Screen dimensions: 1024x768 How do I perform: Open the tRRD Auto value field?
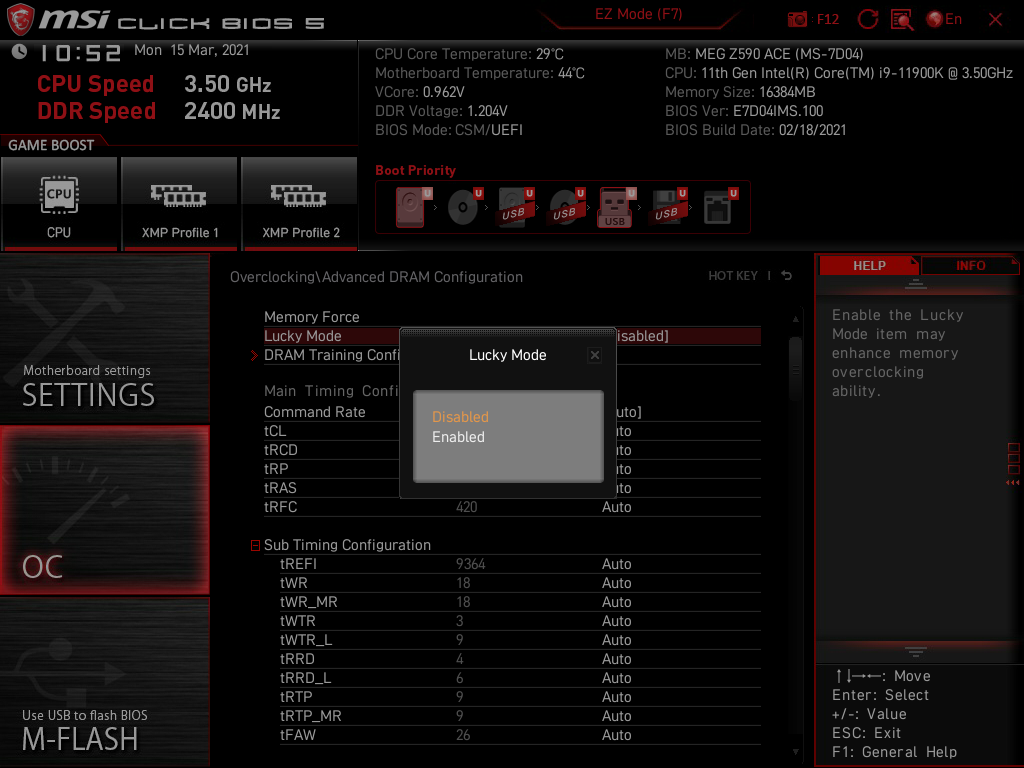(616, 659)
